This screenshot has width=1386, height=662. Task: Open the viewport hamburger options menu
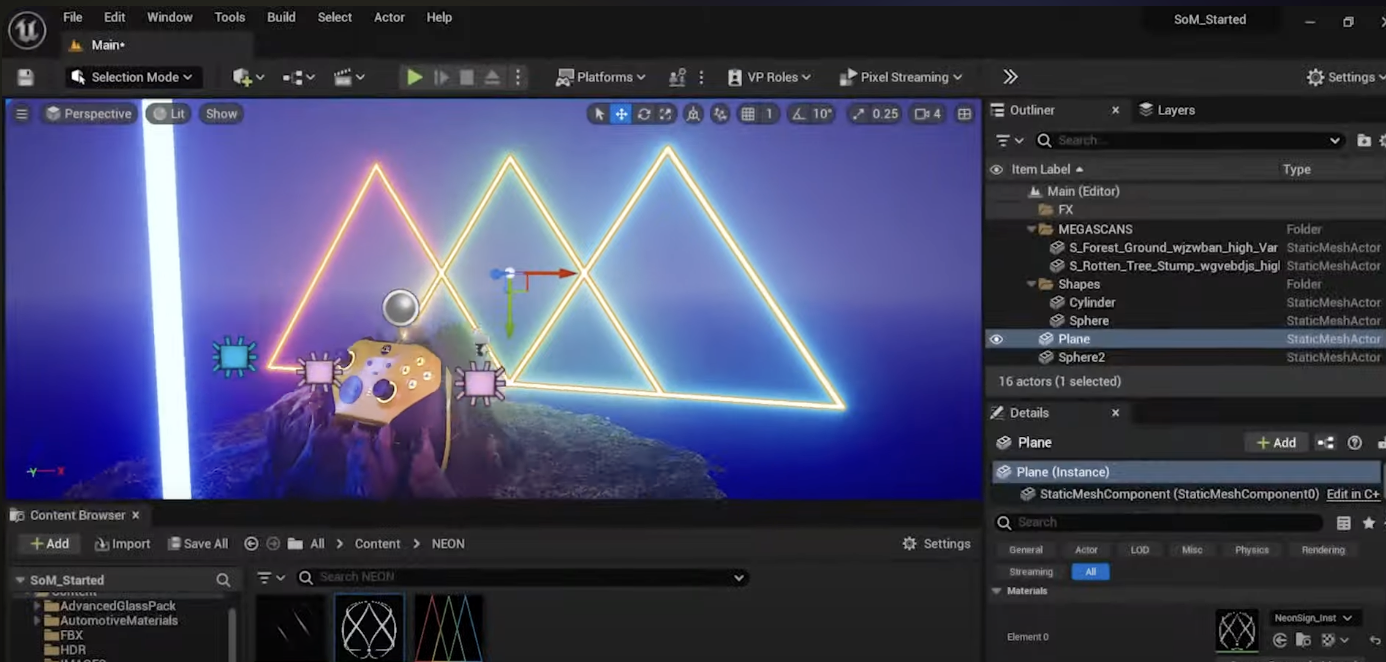click(x=21, y=114)
